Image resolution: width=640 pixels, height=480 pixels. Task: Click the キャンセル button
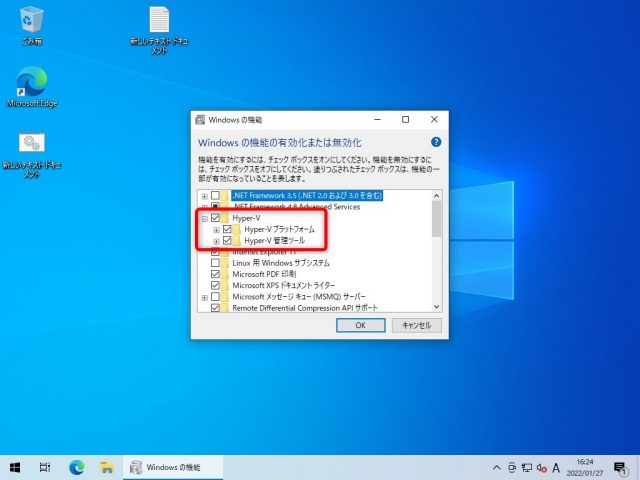[x=415, y=325]
